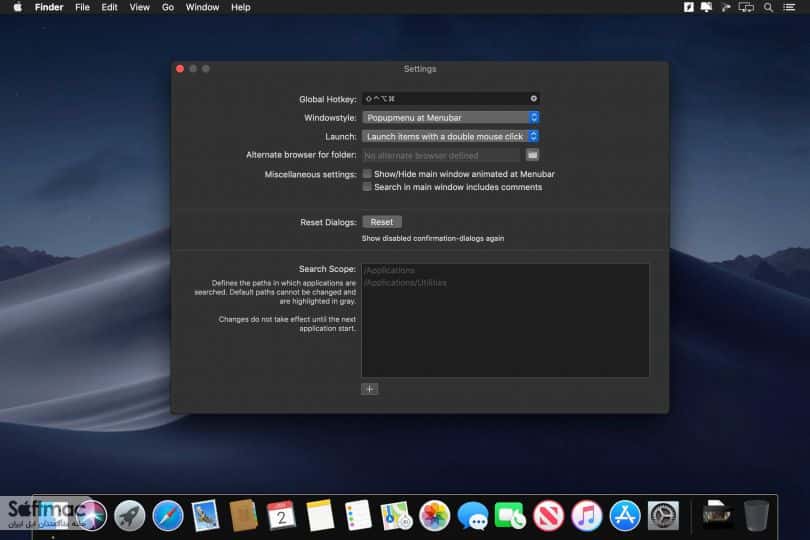Open the Music app in Dock
This screenshot has width=810, height=540.
coord(586,515)
